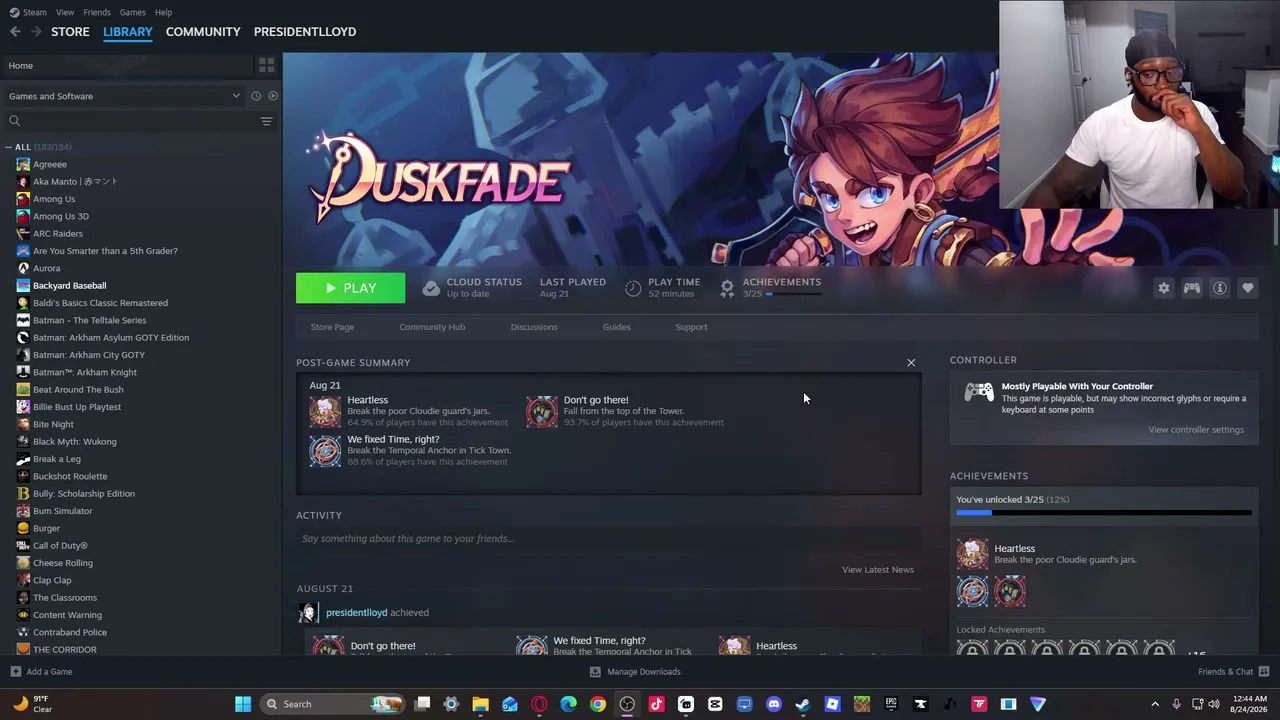
Task: Click the library page vertical scrollbar
Action: [1276, 227]
